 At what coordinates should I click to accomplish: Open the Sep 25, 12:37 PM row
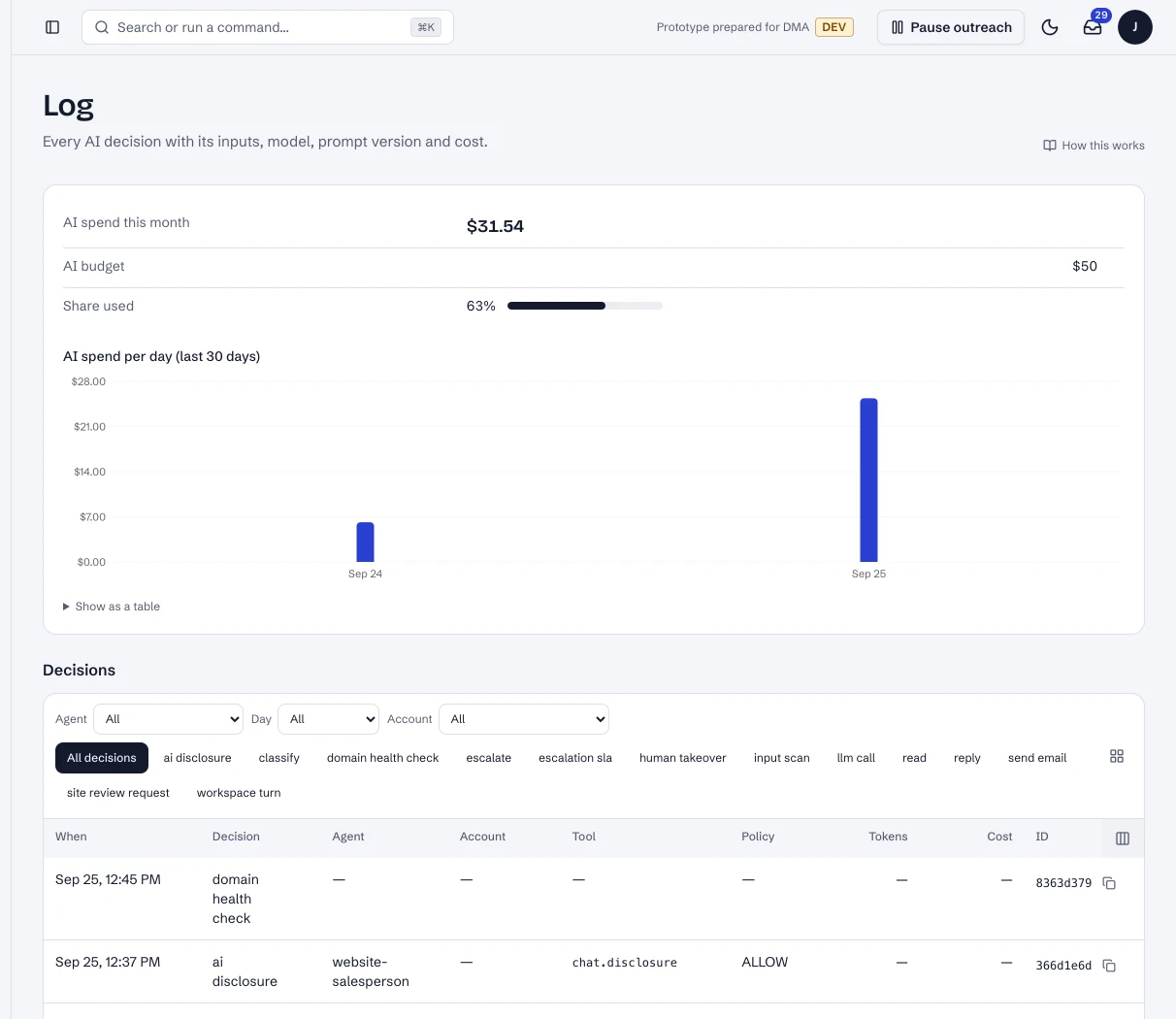[594, 971]
